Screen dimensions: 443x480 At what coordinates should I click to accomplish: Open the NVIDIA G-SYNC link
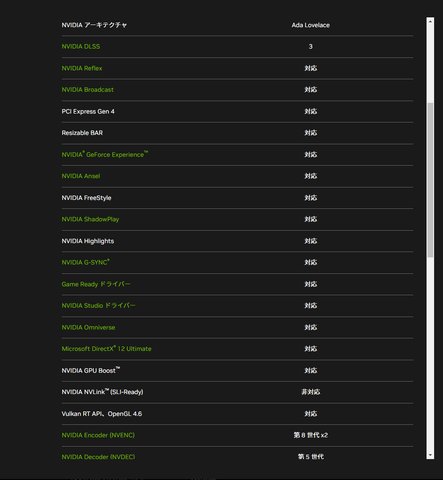coord(85,262)
